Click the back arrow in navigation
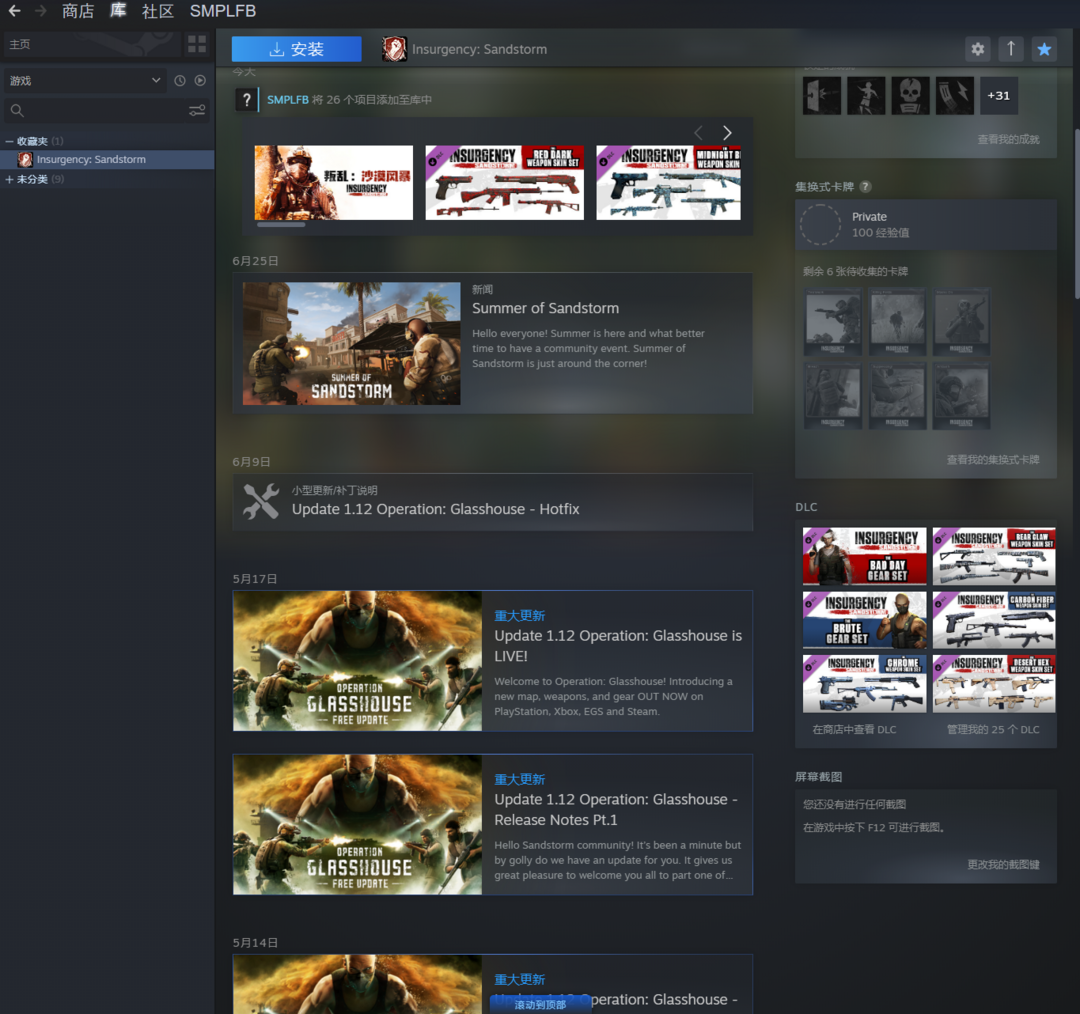 tap(14, 11)
